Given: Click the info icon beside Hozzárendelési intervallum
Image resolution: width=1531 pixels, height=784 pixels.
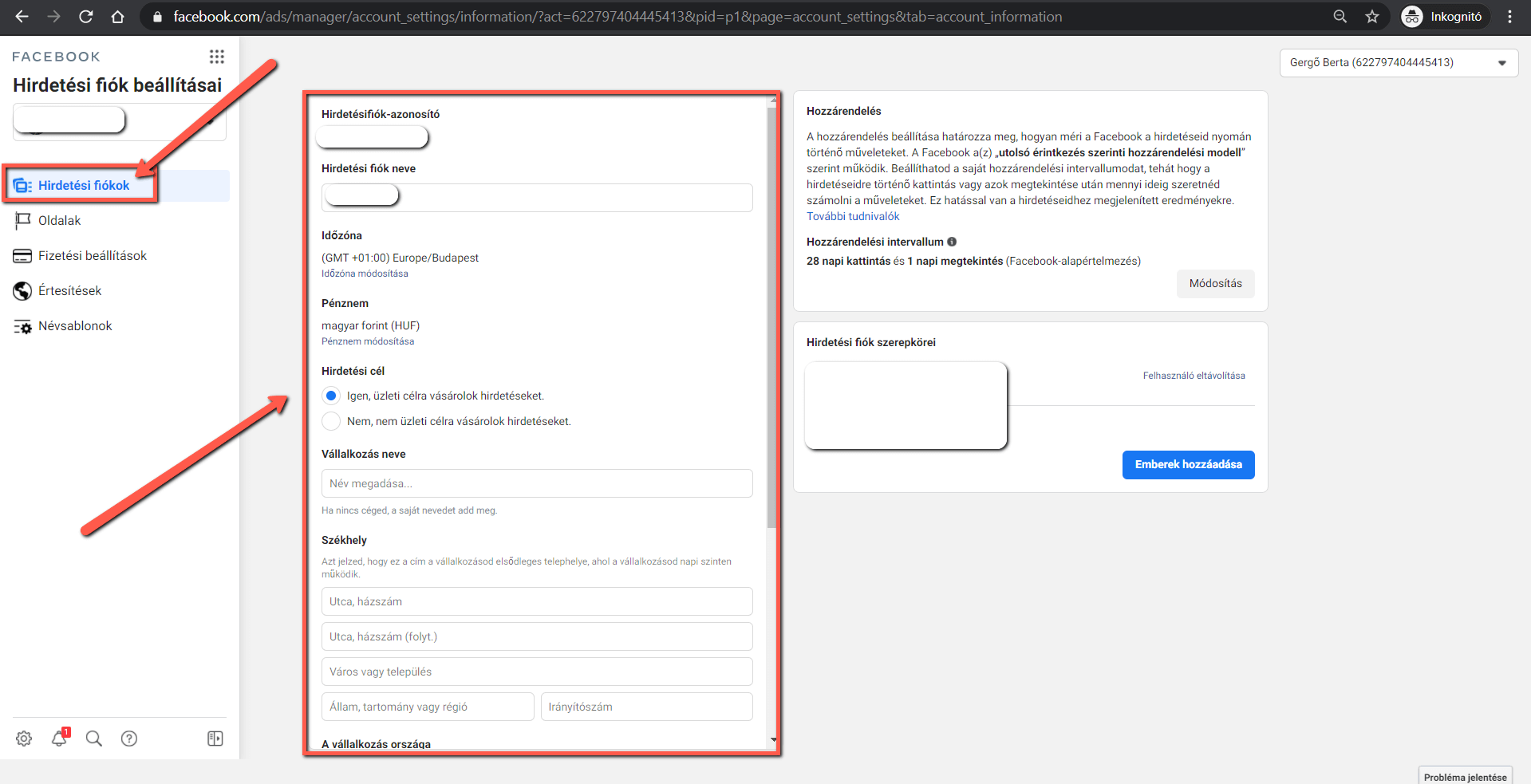Looking at the screenshot, I should click(x=952, y=242).
